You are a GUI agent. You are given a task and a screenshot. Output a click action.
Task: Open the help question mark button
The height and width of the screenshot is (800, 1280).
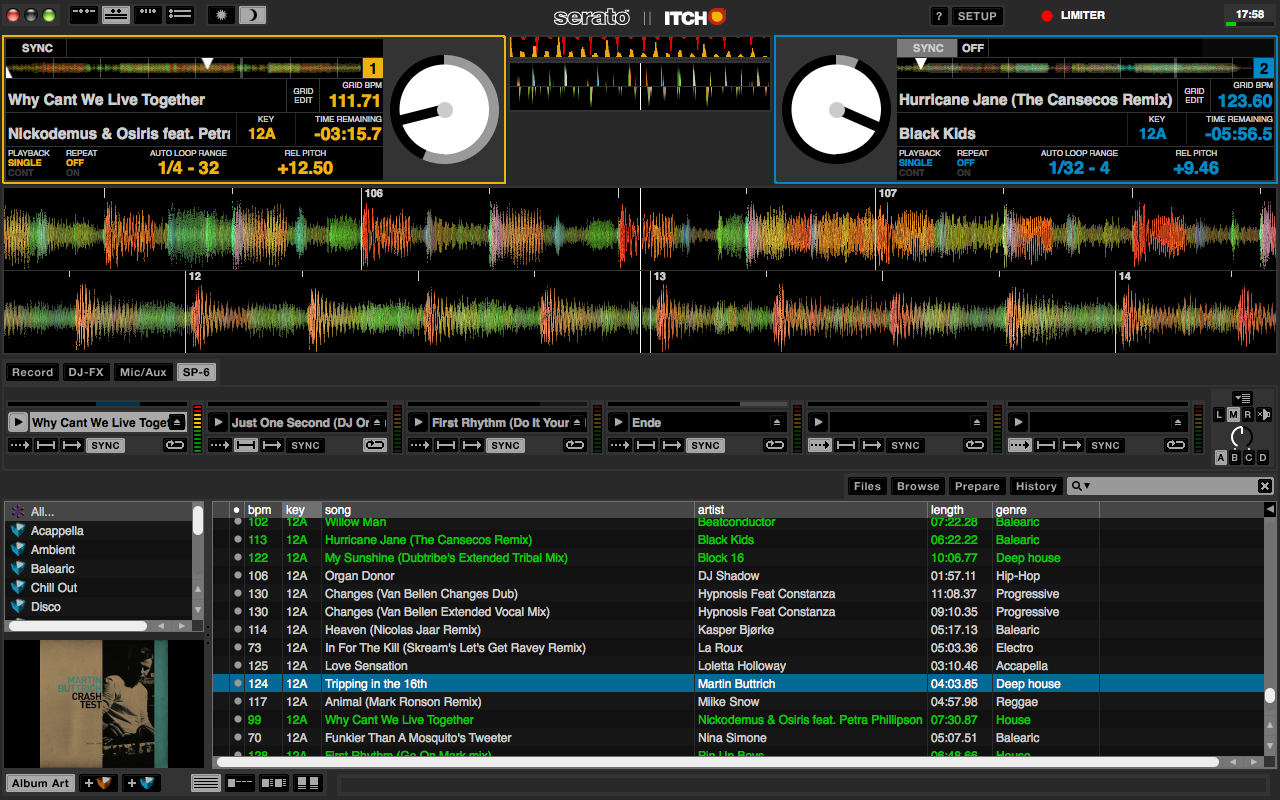(939, 16)
